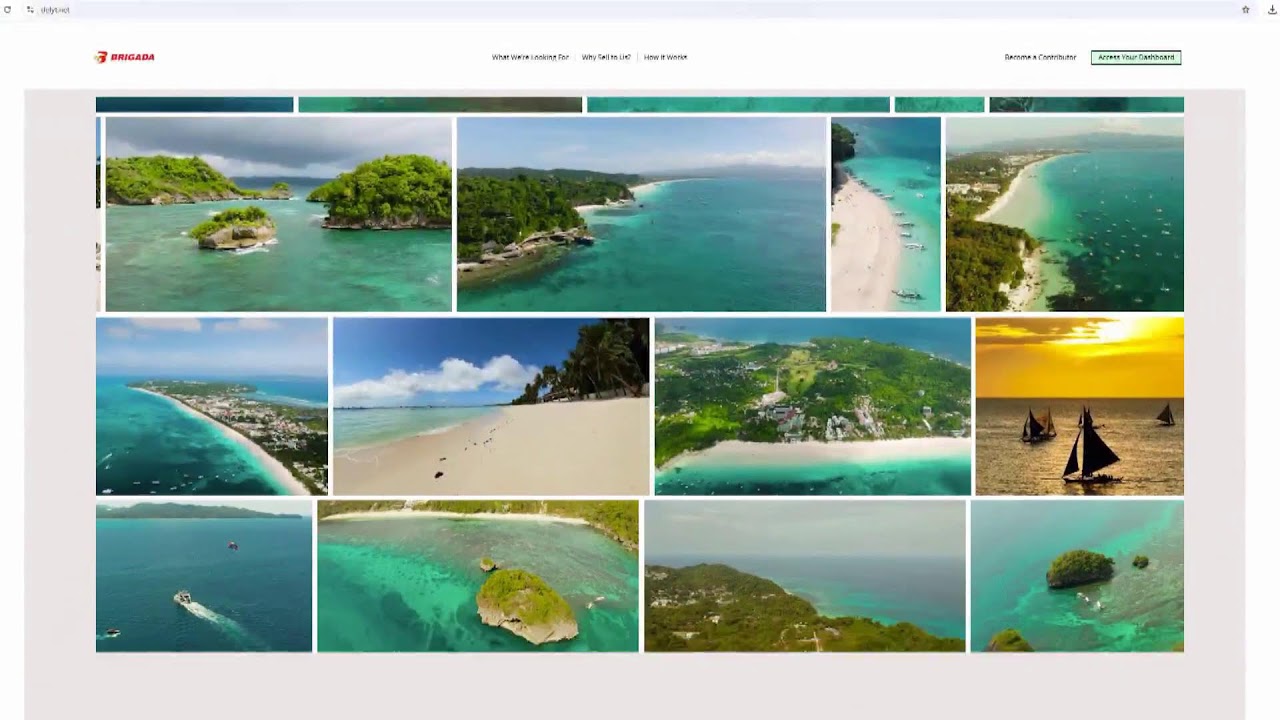Click Access Your Dashboard button

[1136, 57]
